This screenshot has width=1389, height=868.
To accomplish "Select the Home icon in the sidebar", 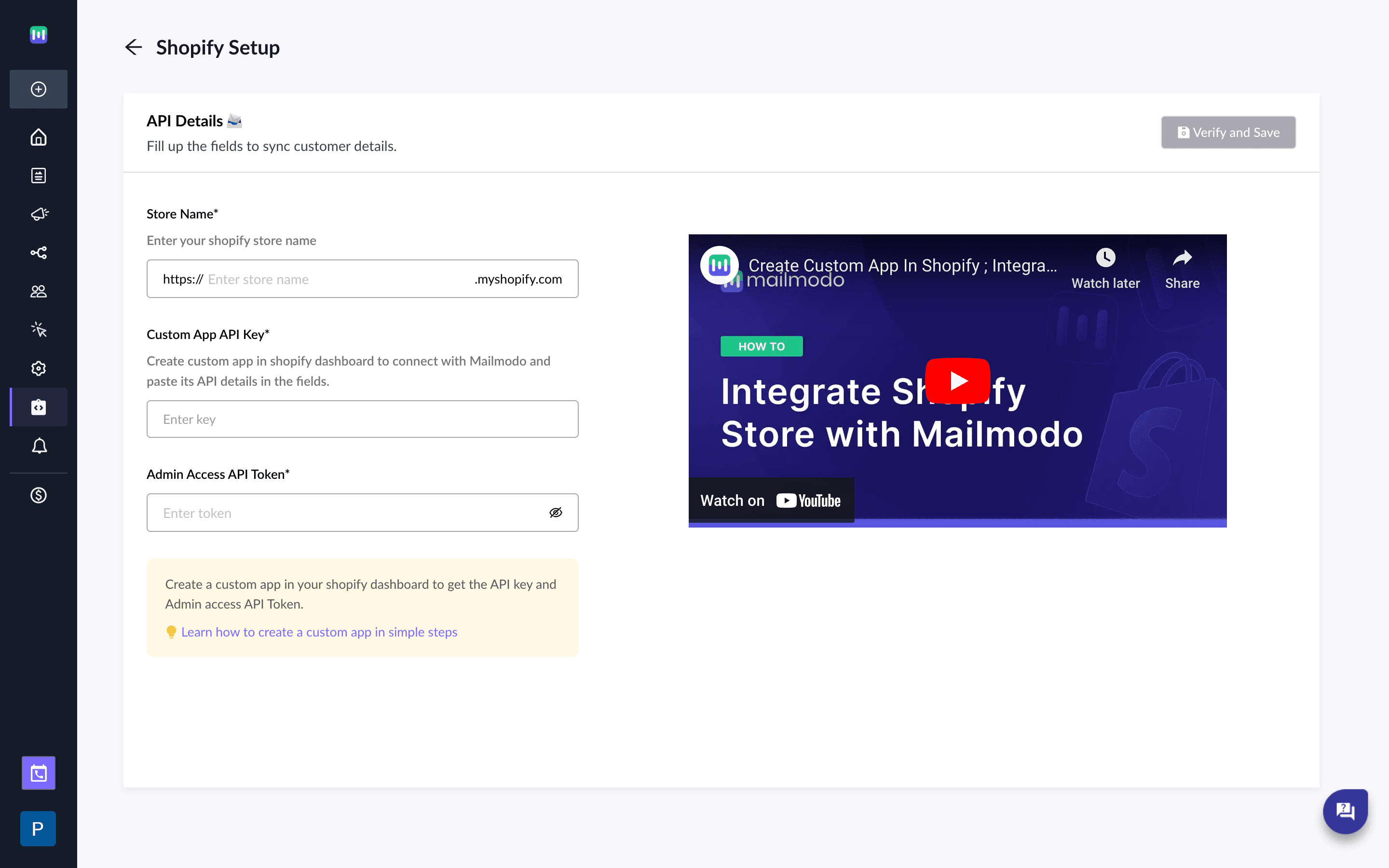I will 39,137.
